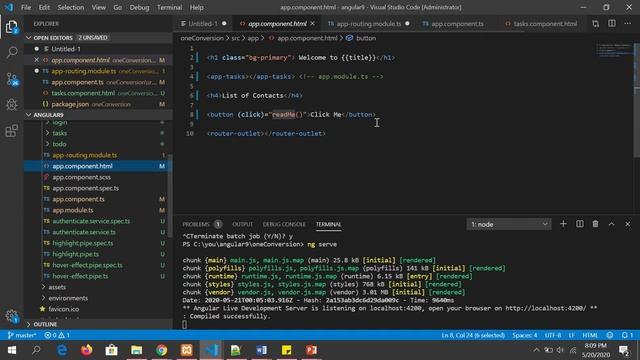The image size is (640, 360).
Task: Click the master branch indicator in status bar
Action: 22,335
